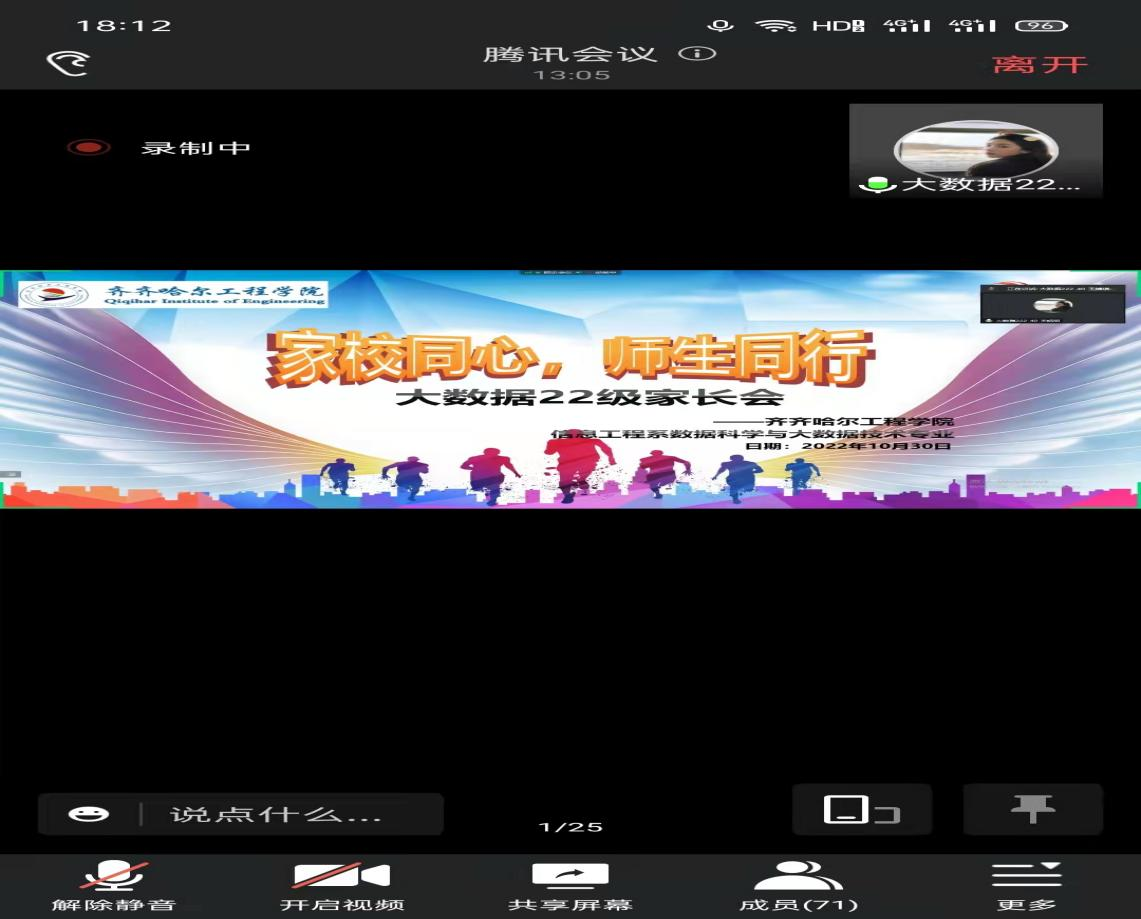Select the 大数据22 participant video thumbnail

975,151
